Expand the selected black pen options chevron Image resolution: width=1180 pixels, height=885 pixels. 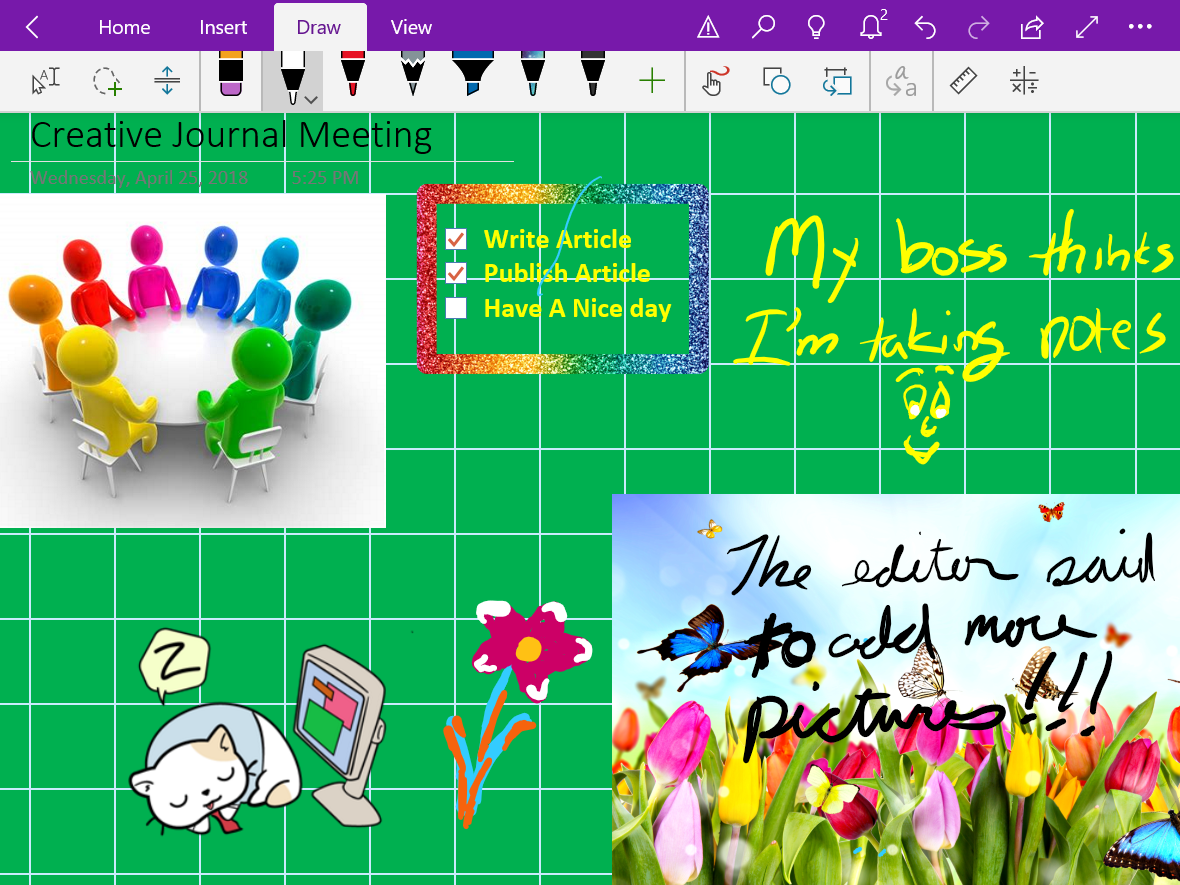coord(311,99)
